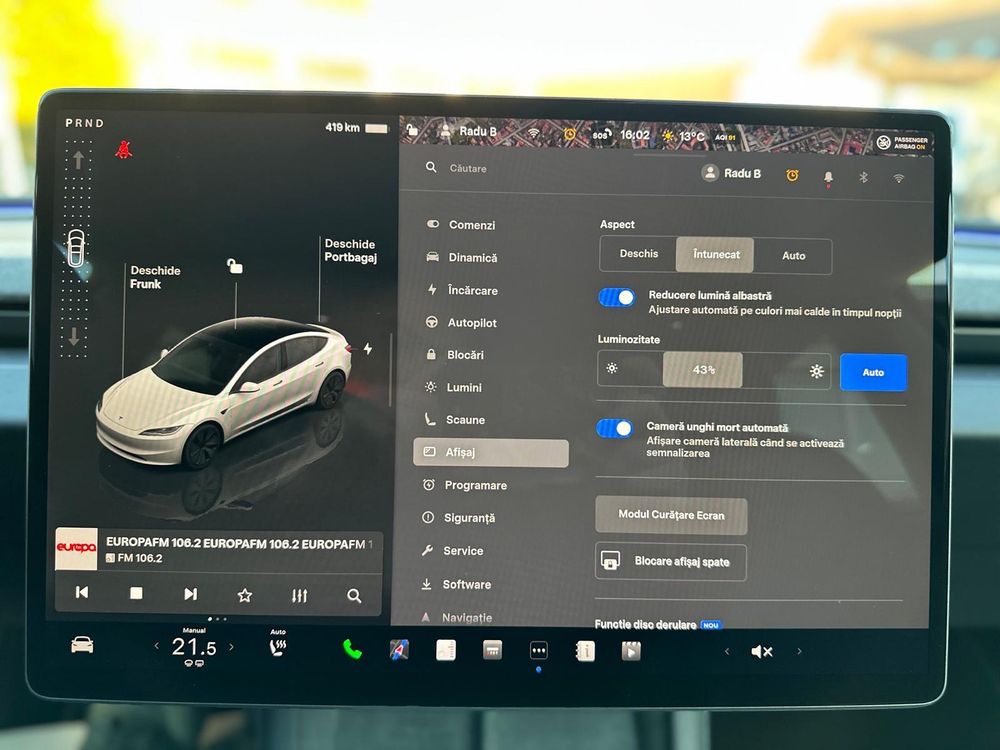The image size is (1000, 750).
Task: Click the Europa FM station thumbnail
Action: point(77,548)
